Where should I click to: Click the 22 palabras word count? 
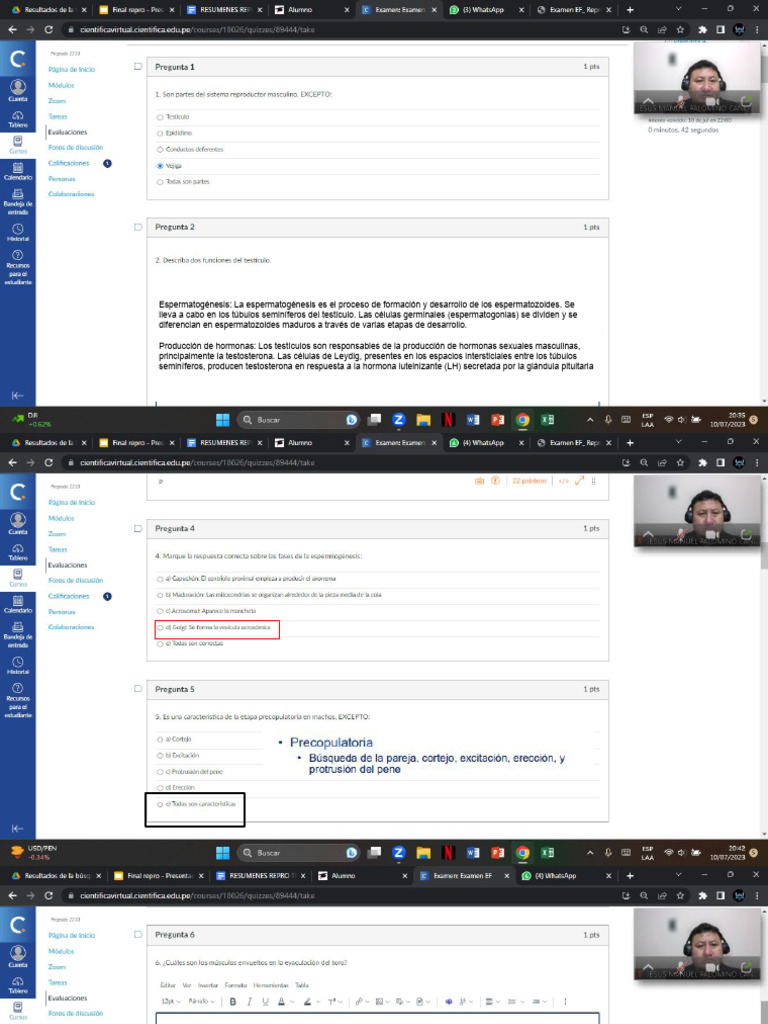coord(529,481)
